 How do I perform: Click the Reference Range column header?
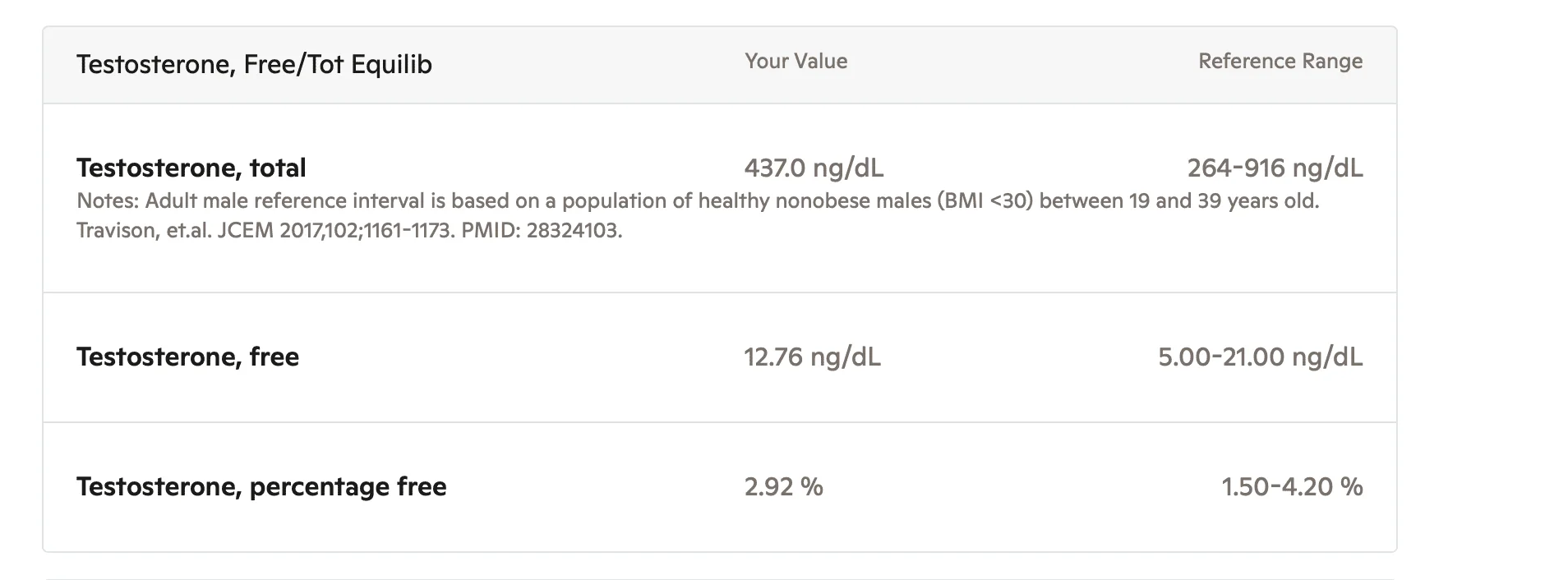[x=1280, y=61]
